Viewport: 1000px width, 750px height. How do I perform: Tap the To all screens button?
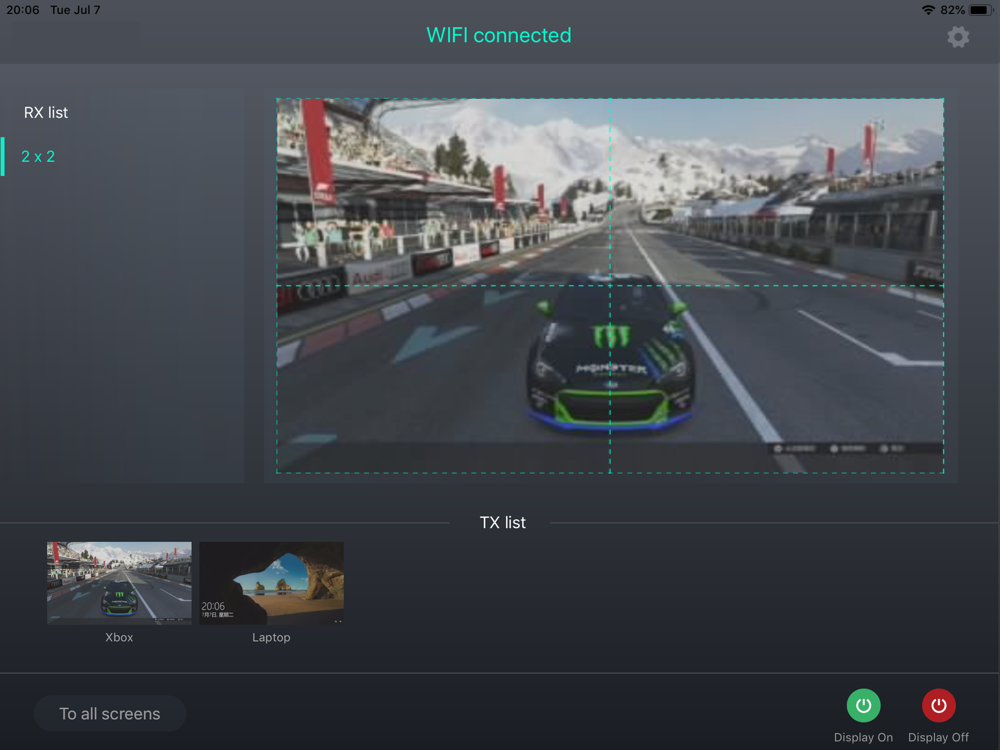pyautogui.click(x=110, y=714)
